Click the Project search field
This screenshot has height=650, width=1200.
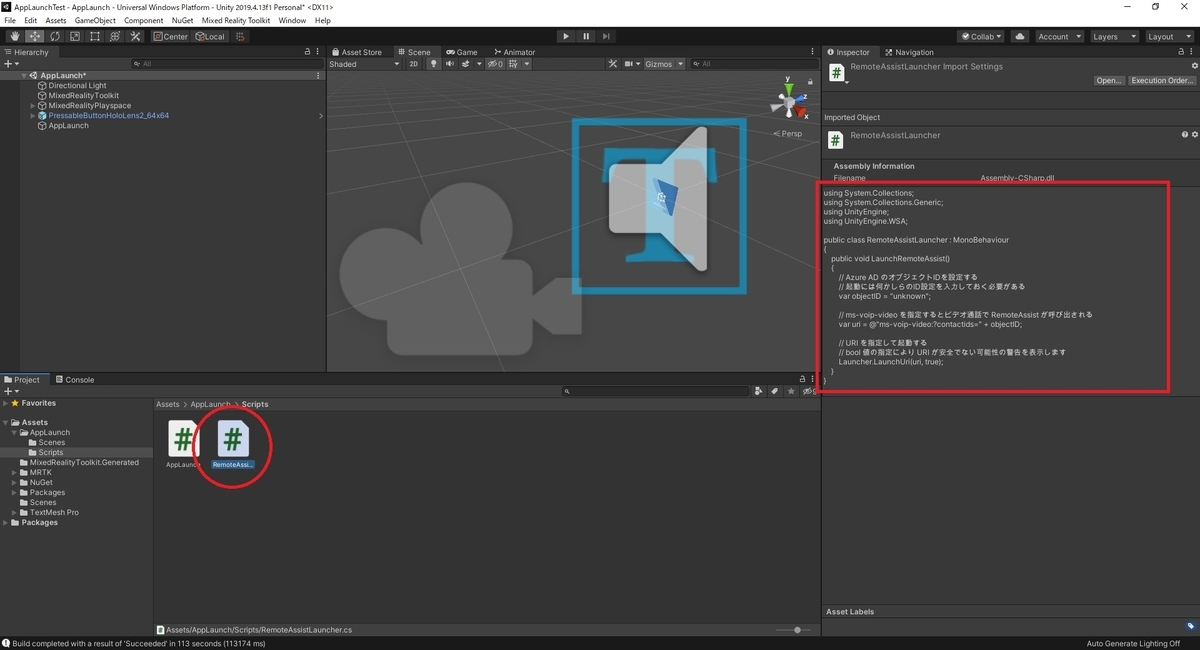click(655, 391)
